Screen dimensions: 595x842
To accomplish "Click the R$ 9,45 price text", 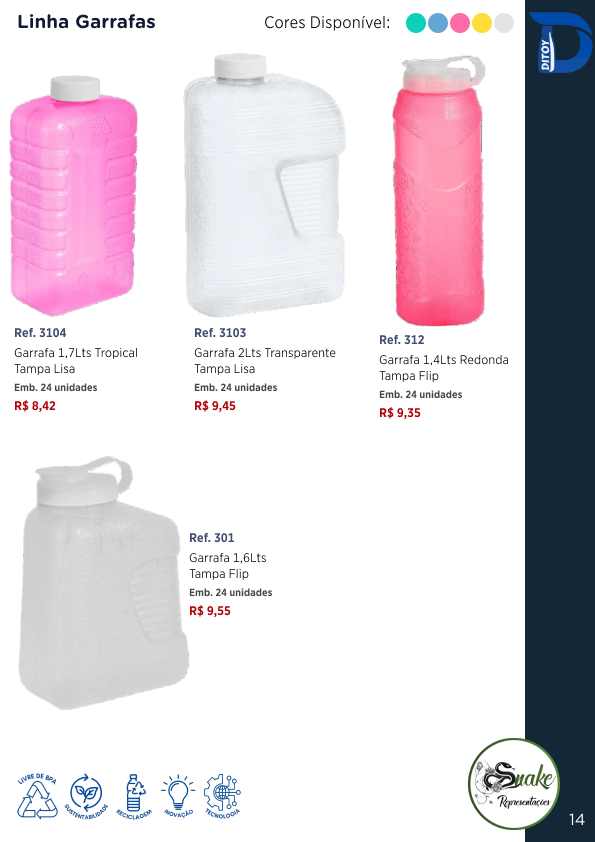I will point(215,406).
